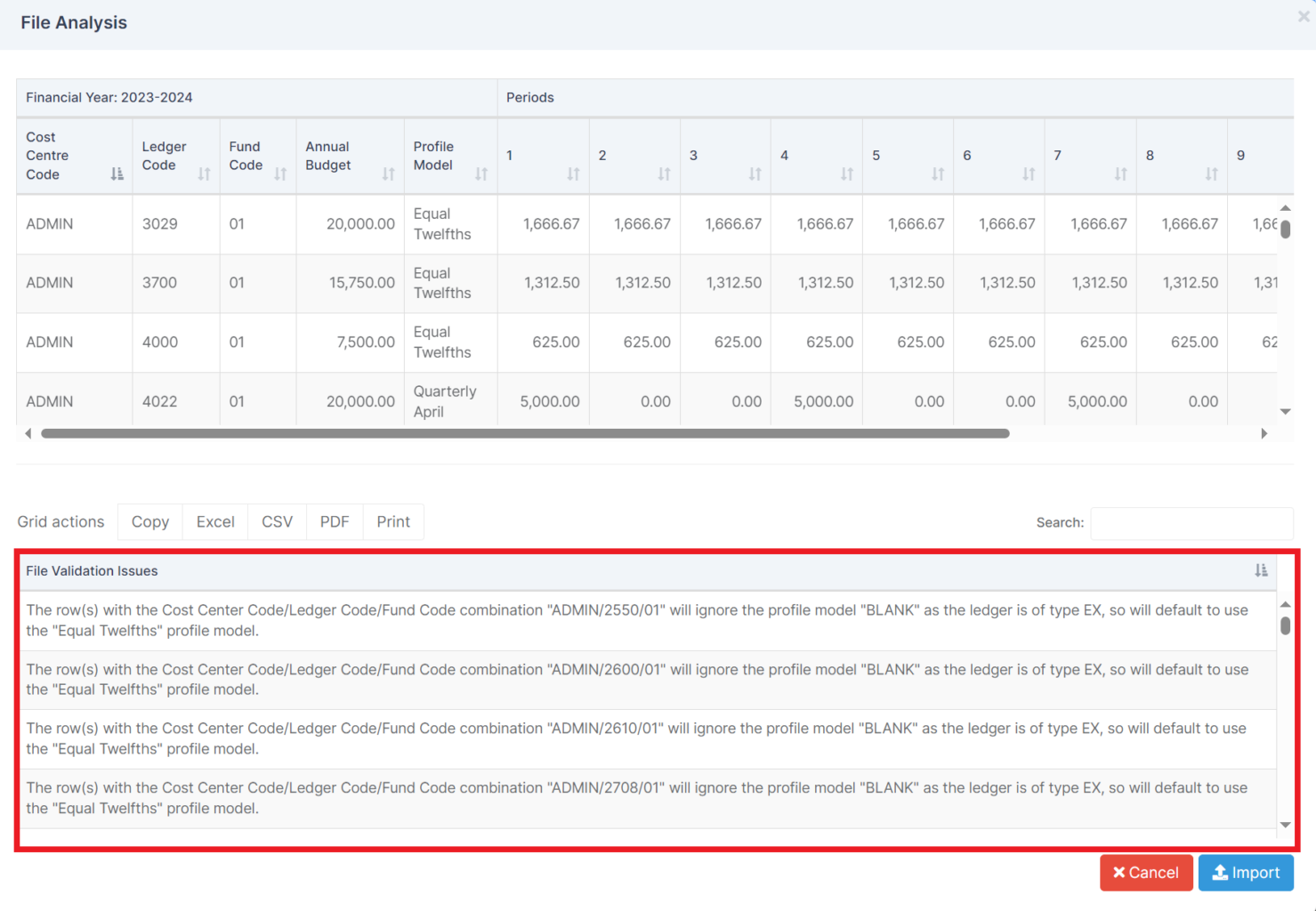Print the grid

pyautogui.click(x=393, y=521)
